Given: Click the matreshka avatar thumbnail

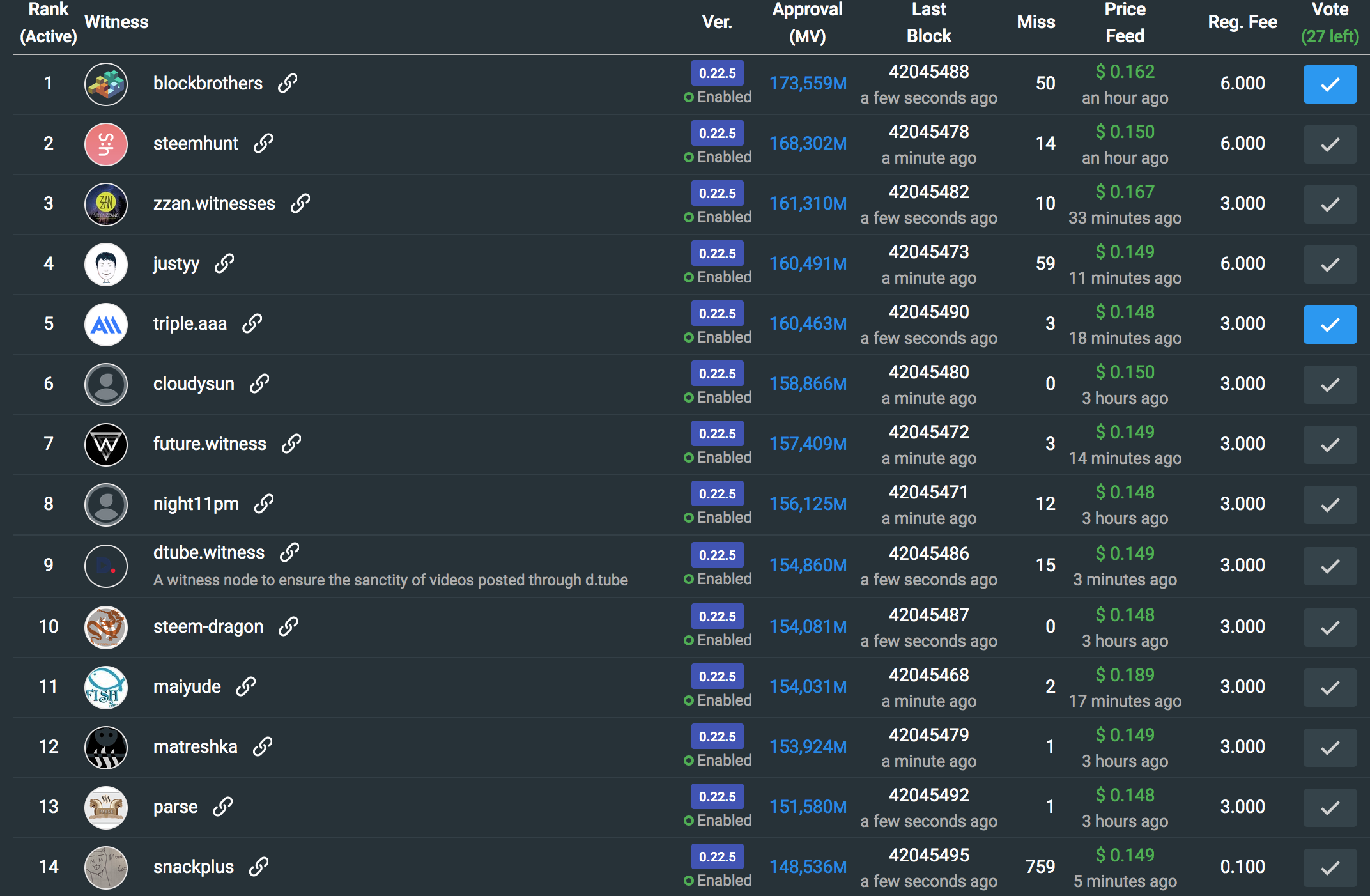Looking at the screenshot, I should 106,747.
